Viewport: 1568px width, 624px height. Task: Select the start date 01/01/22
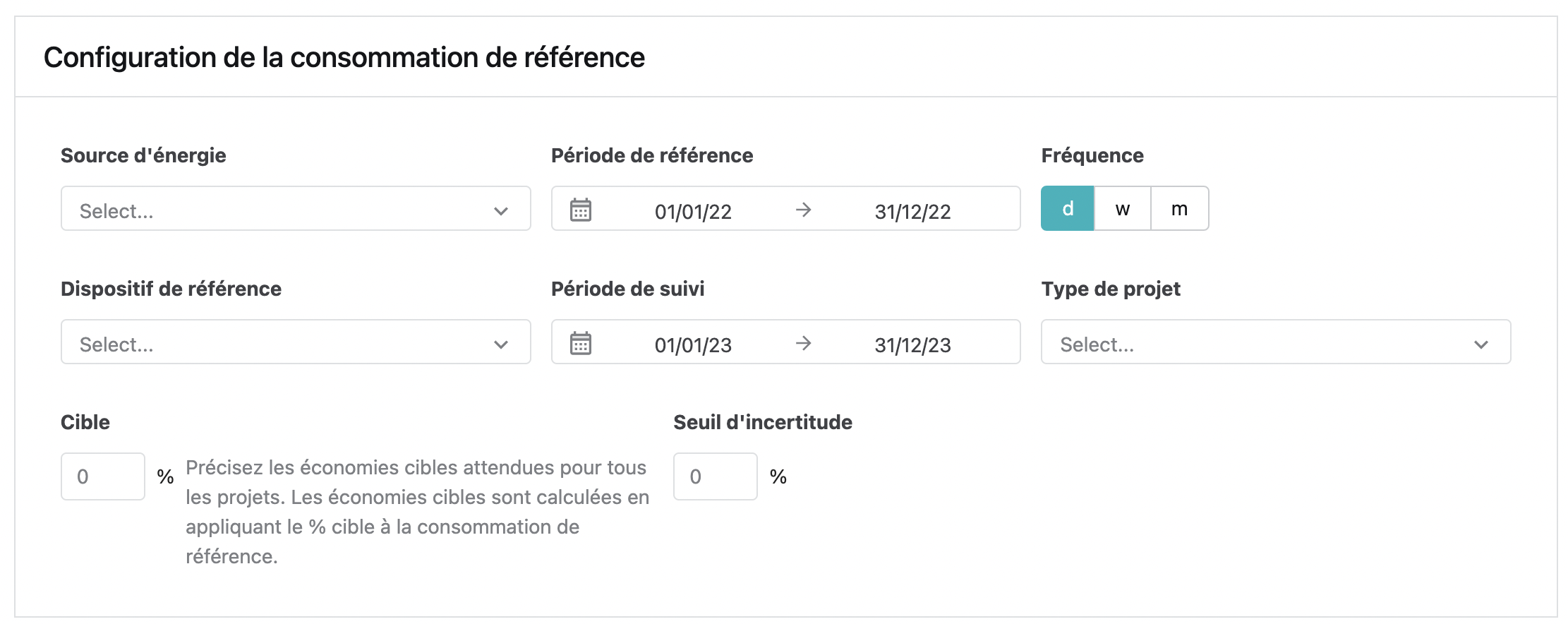click(693, 212)
